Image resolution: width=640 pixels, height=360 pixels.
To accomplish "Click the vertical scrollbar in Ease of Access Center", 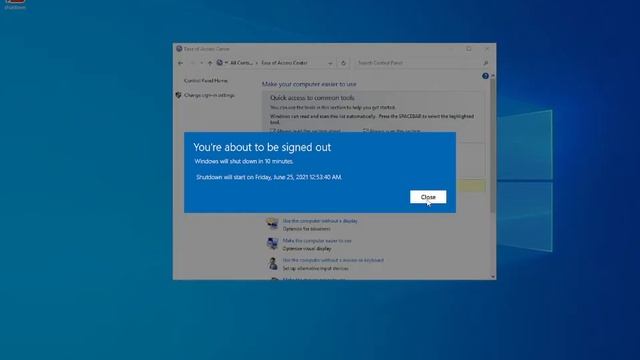I will 493,145.
